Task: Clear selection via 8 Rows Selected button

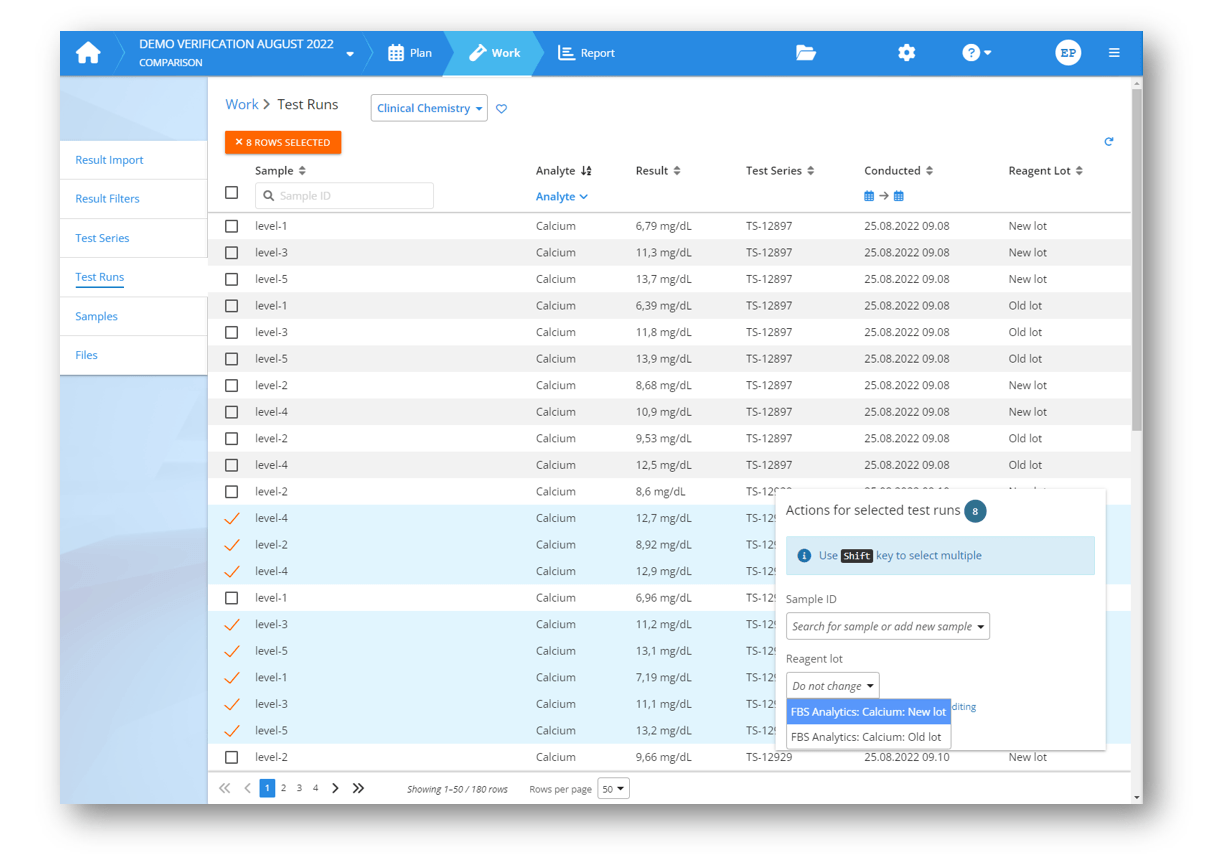Action: click(x=283, y=143)
